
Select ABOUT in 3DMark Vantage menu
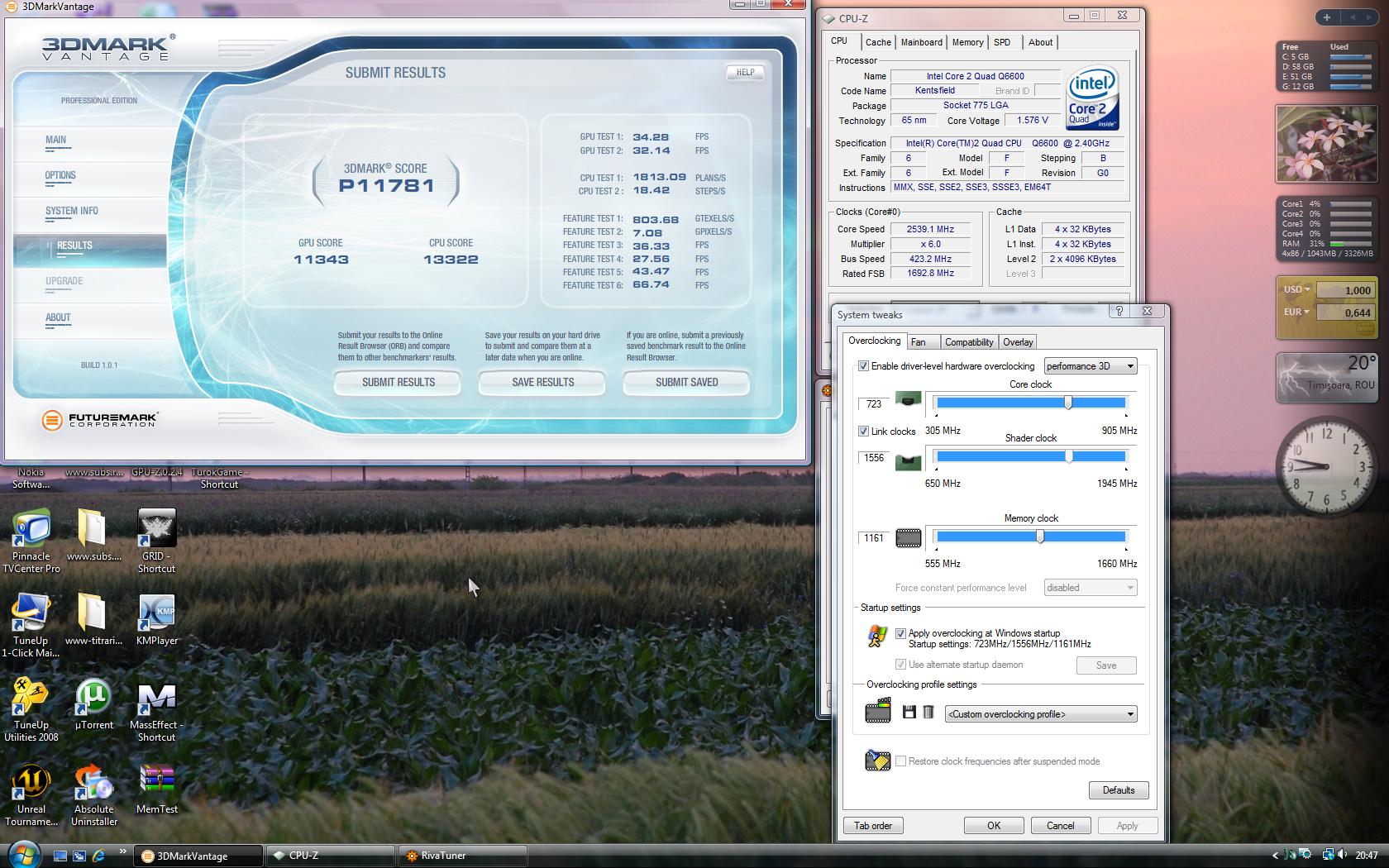click(x=58, y=318)
